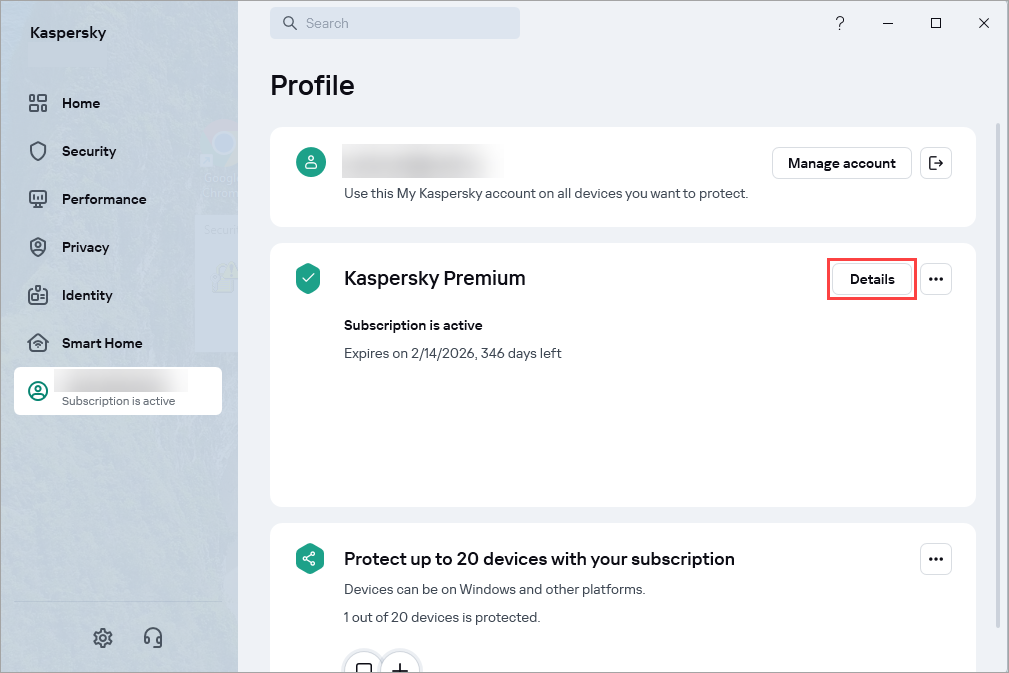
Task: Open the Smart Home section
Action: click(x=102, y=343)
